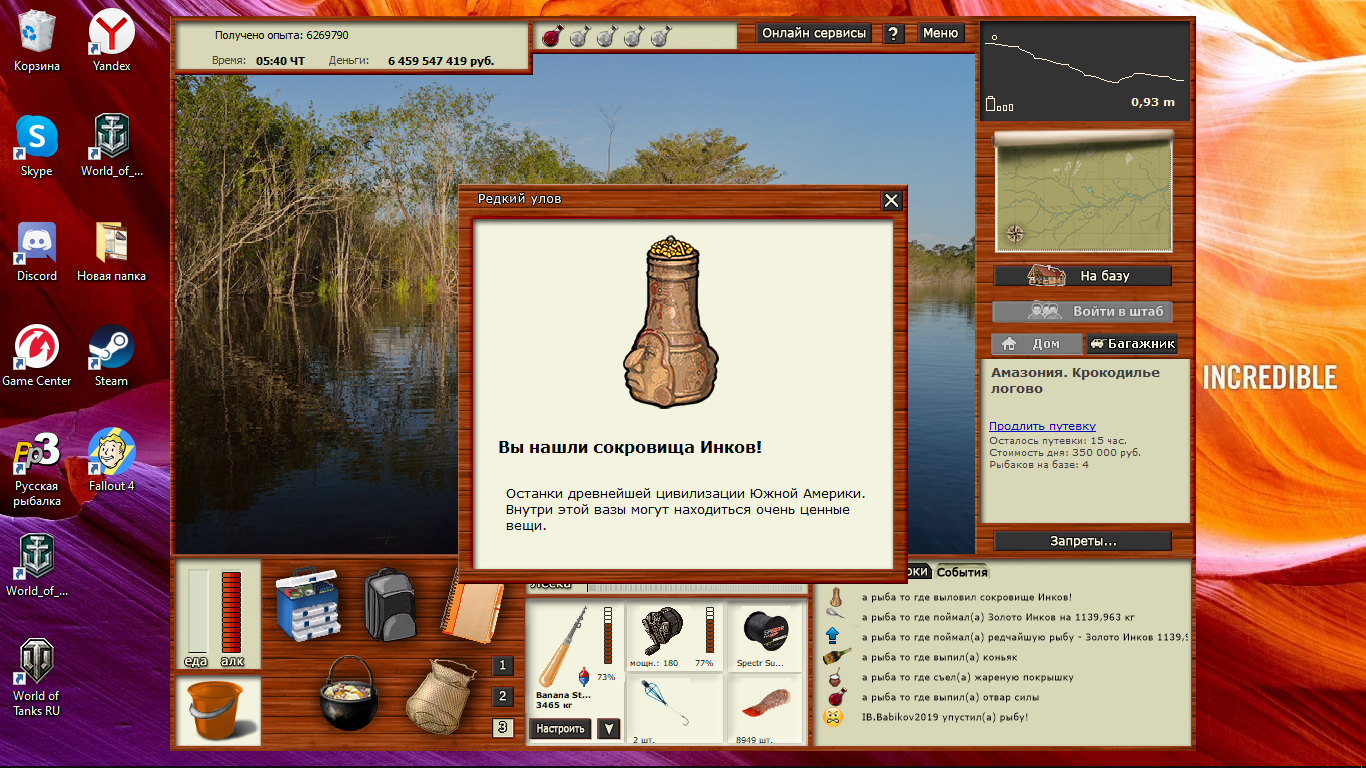Click event: выловил сокровище Инков
The image size is (1366, 768).
pyautogui.click(x=966, y=597)
